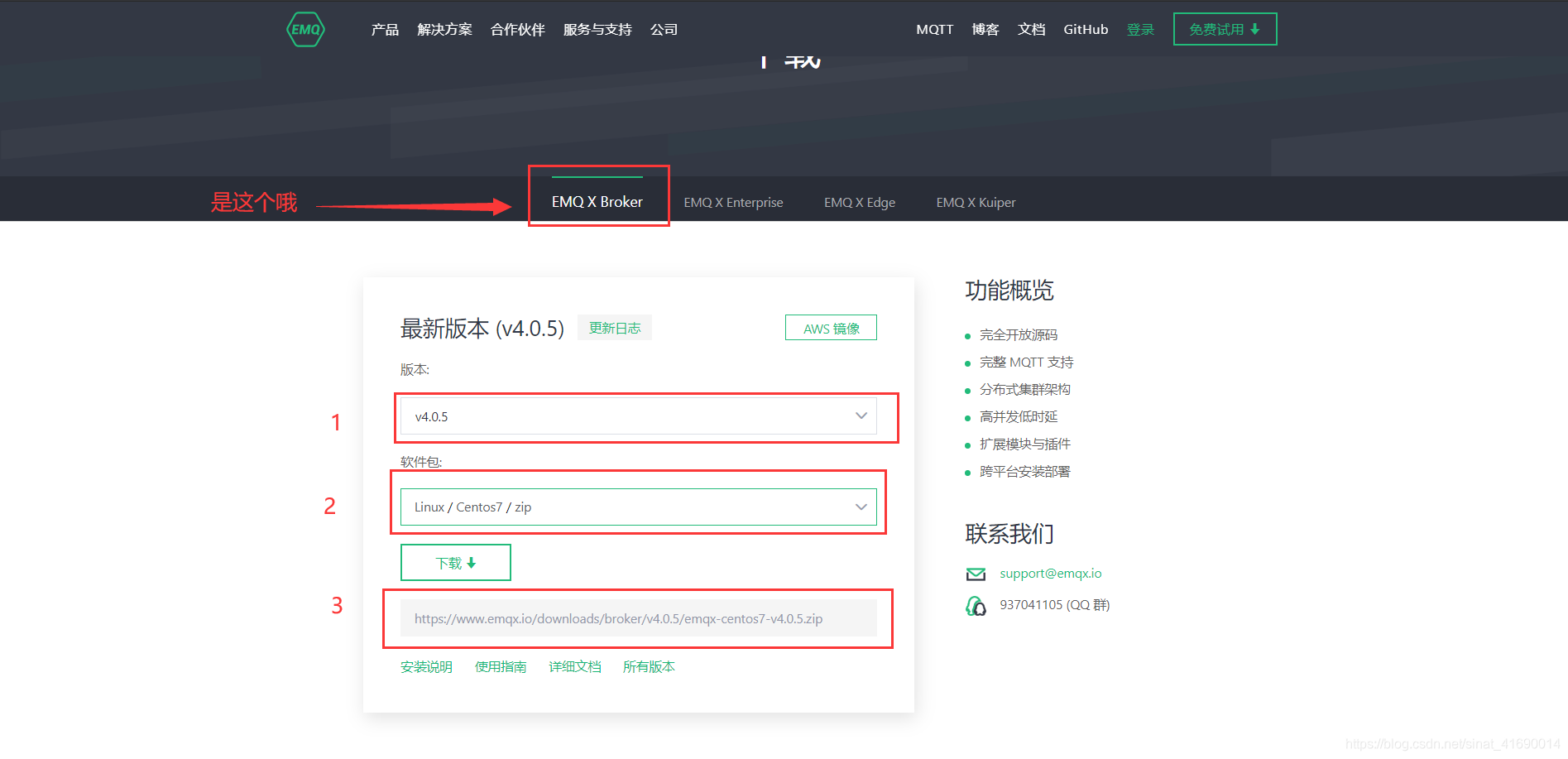Open the 安装说明 link
Screen dimensions: 1568x759
(426, 666)
